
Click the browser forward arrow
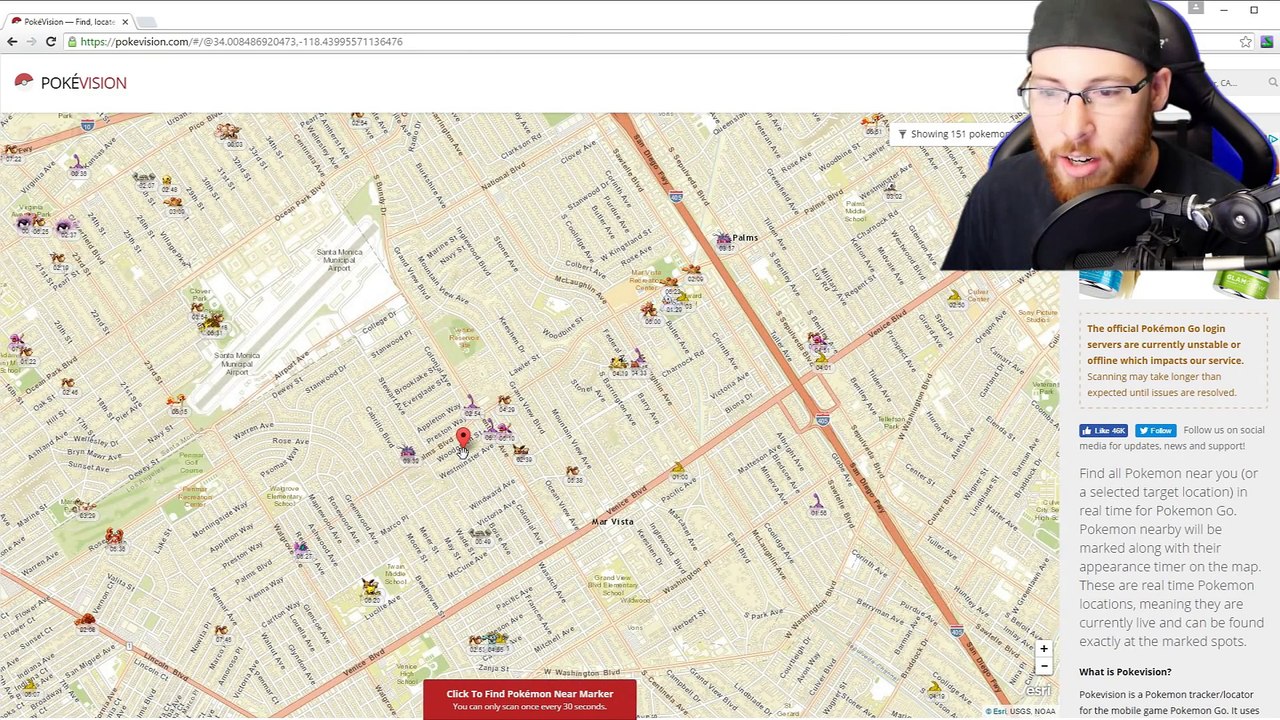coord(31,42)
